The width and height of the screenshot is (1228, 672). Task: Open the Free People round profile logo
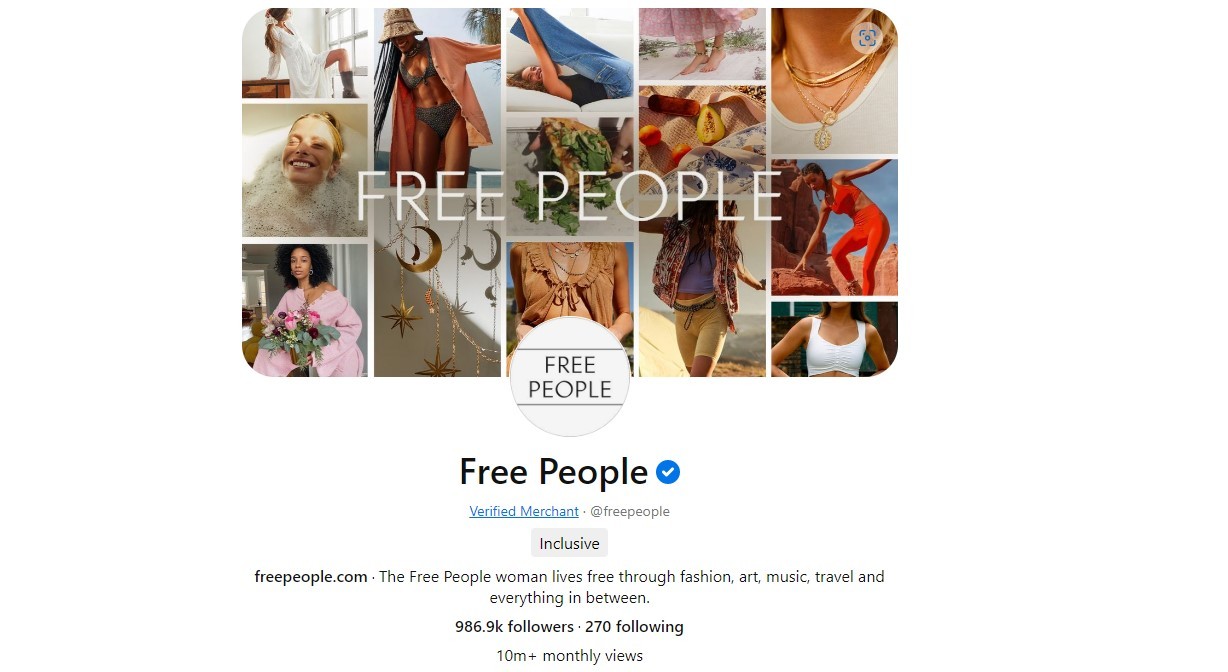click(570, 377)
